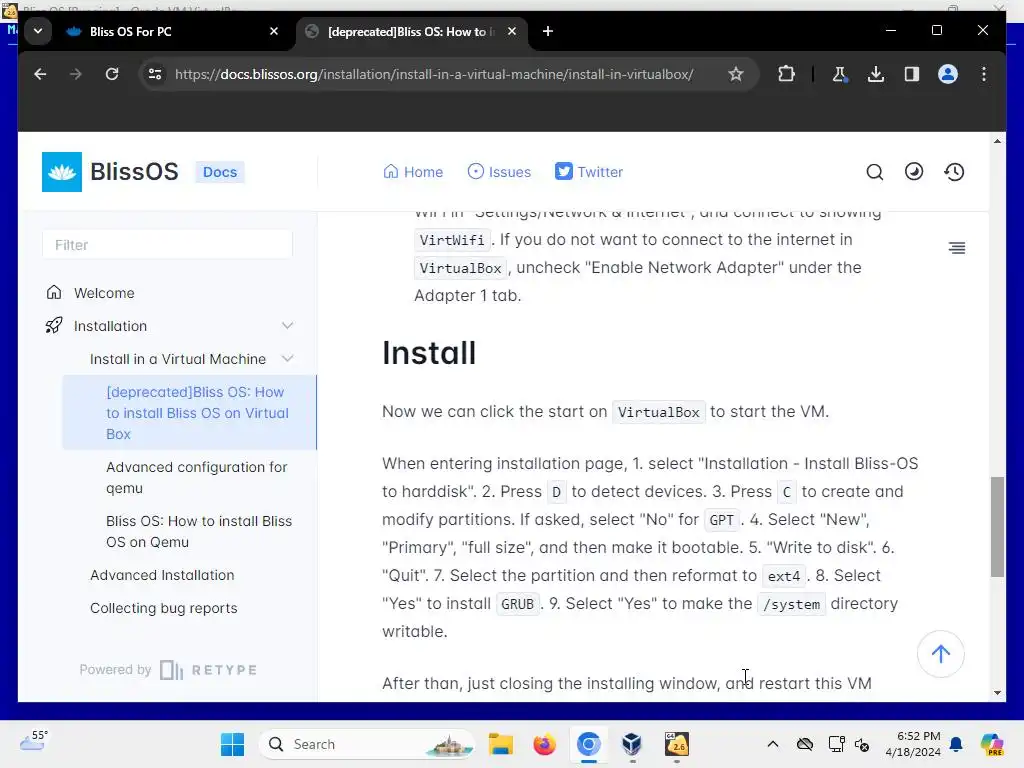
Task: Click the taskbar Search box
Action: (367, 744)
